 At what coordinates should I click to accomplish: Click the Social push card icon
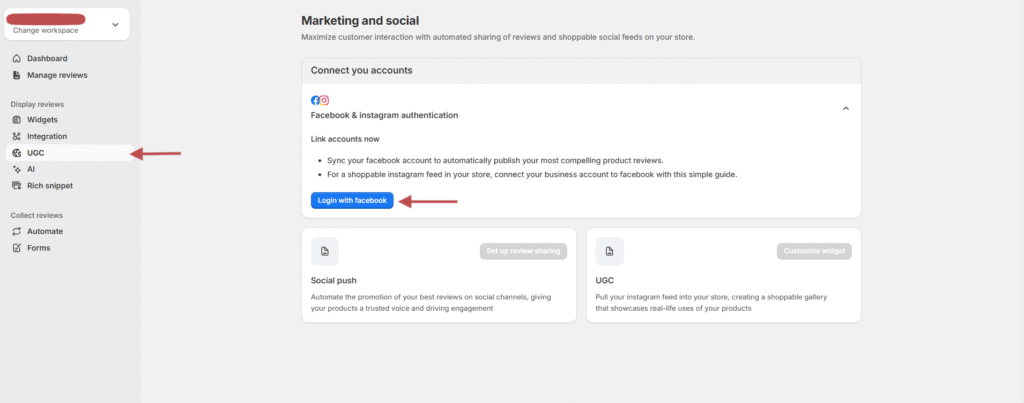[324, 251]
